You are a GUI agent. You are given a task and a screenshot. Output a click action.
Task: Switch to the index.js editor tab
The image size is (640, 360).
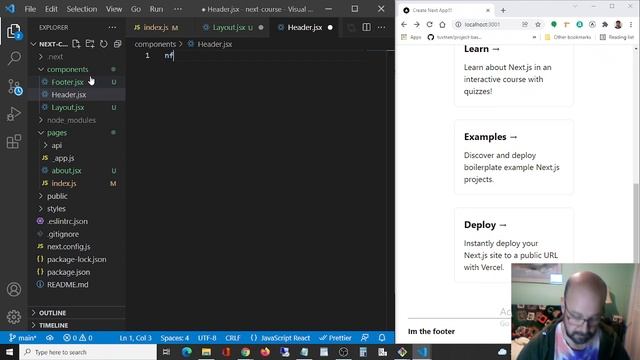click(156, 27)
